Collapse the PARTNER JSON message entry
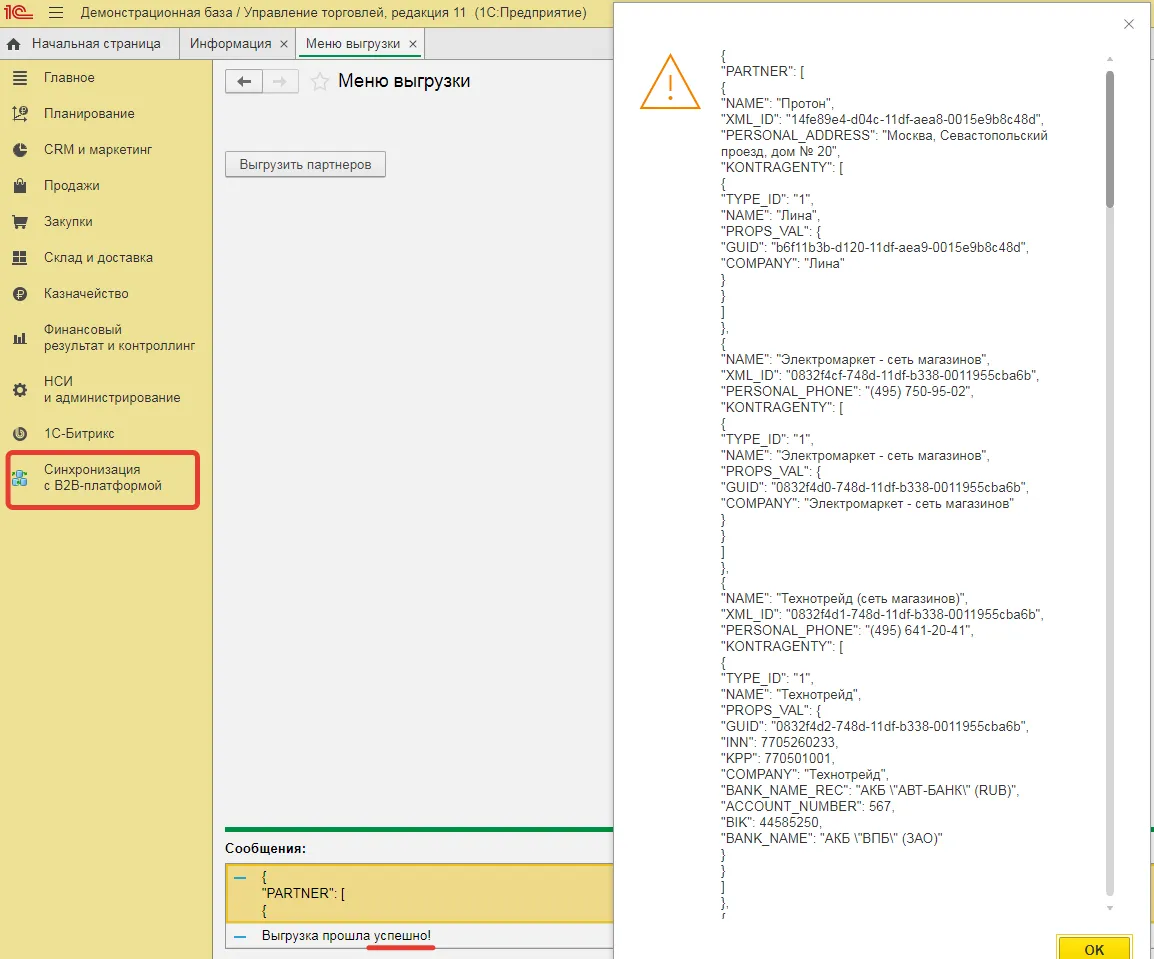 click(x=240, y=877)
